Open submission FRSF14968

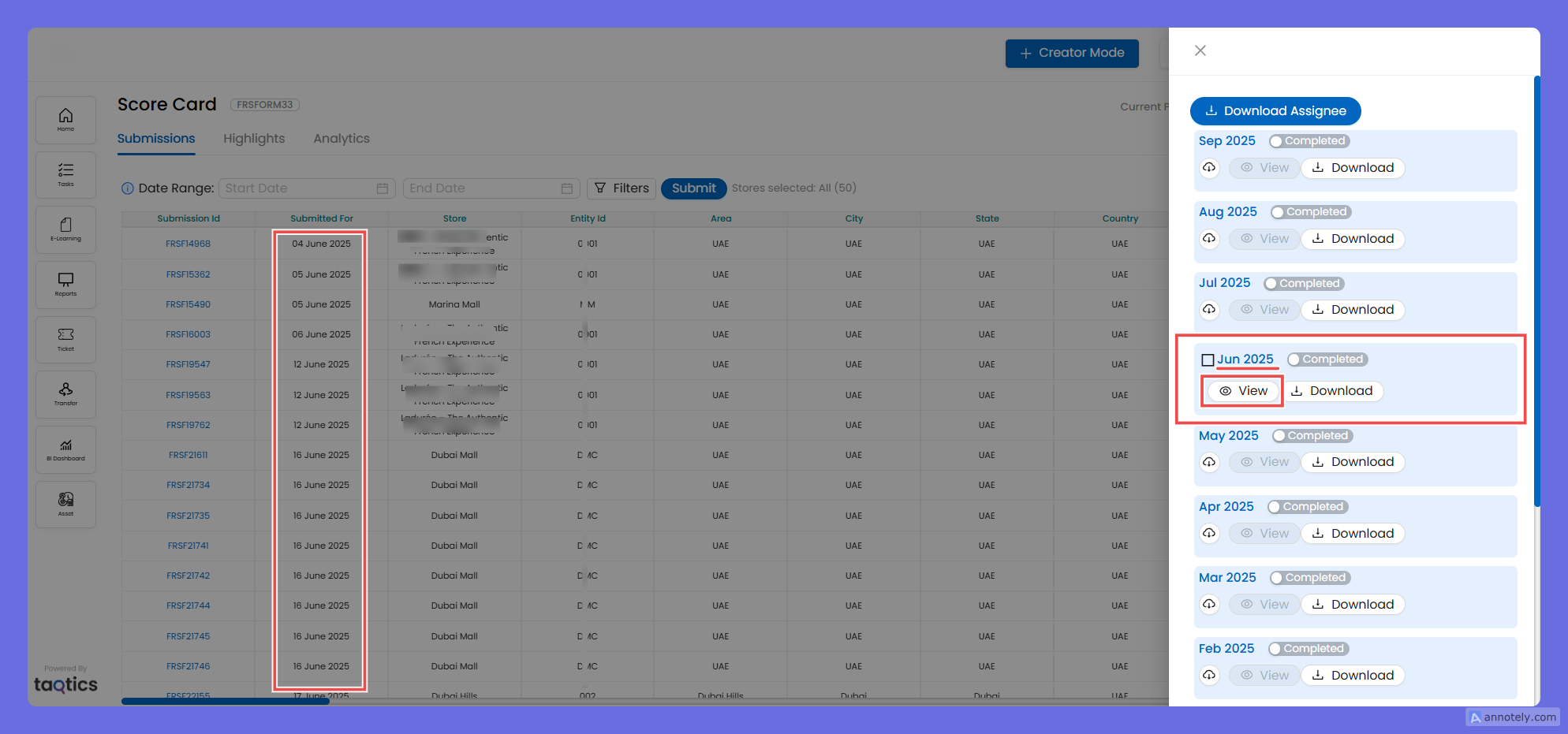pyautogui.click(x=188, y=244)
